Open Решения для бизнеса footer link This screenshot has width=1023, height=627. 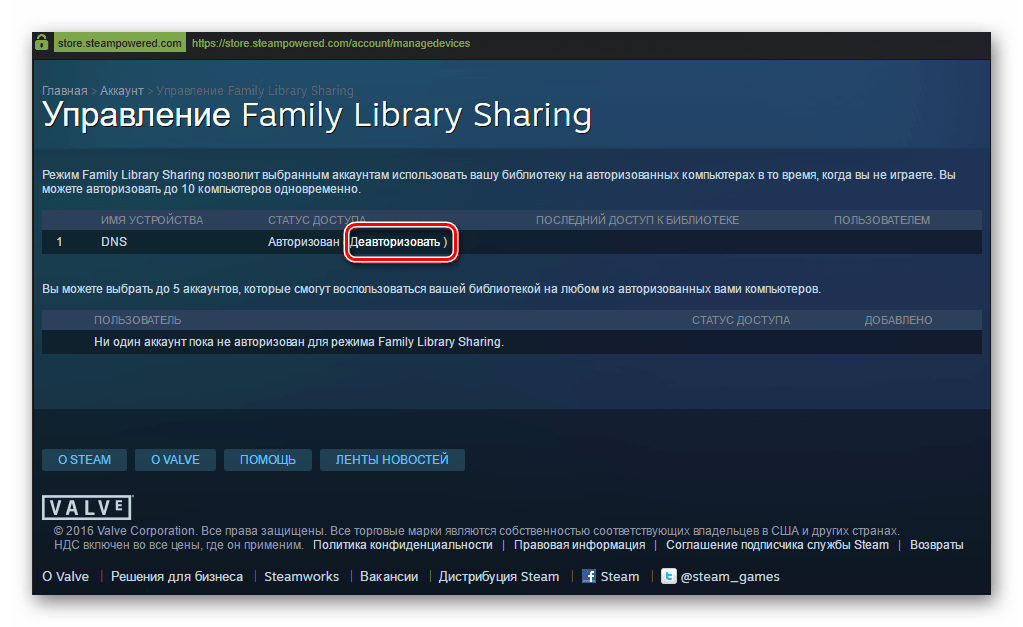click(176, 576)
